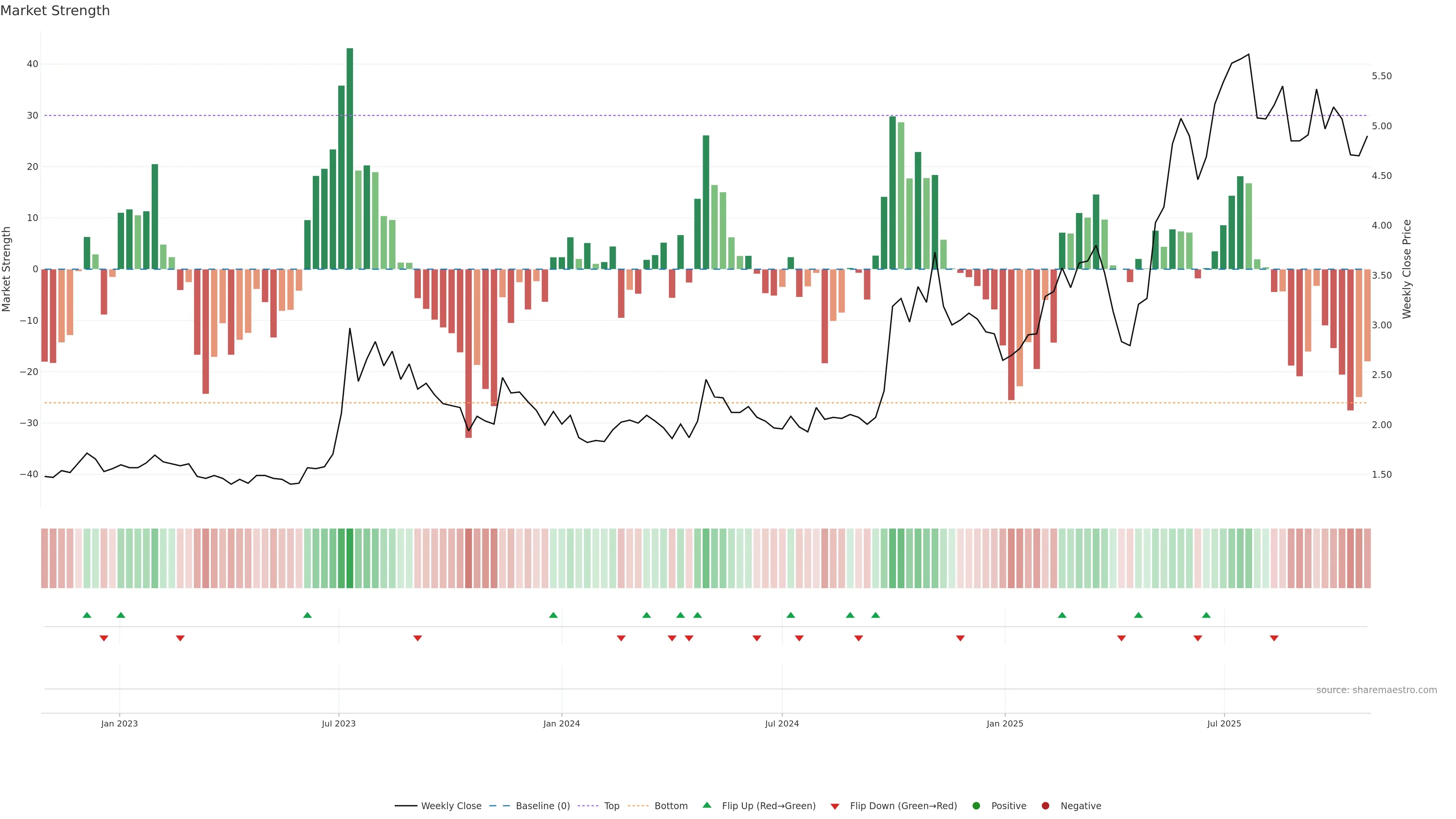The image size is (1456, 819).
Task: Click the Flip Down red triangle legend icon
Action: click(x=835, y=806)
